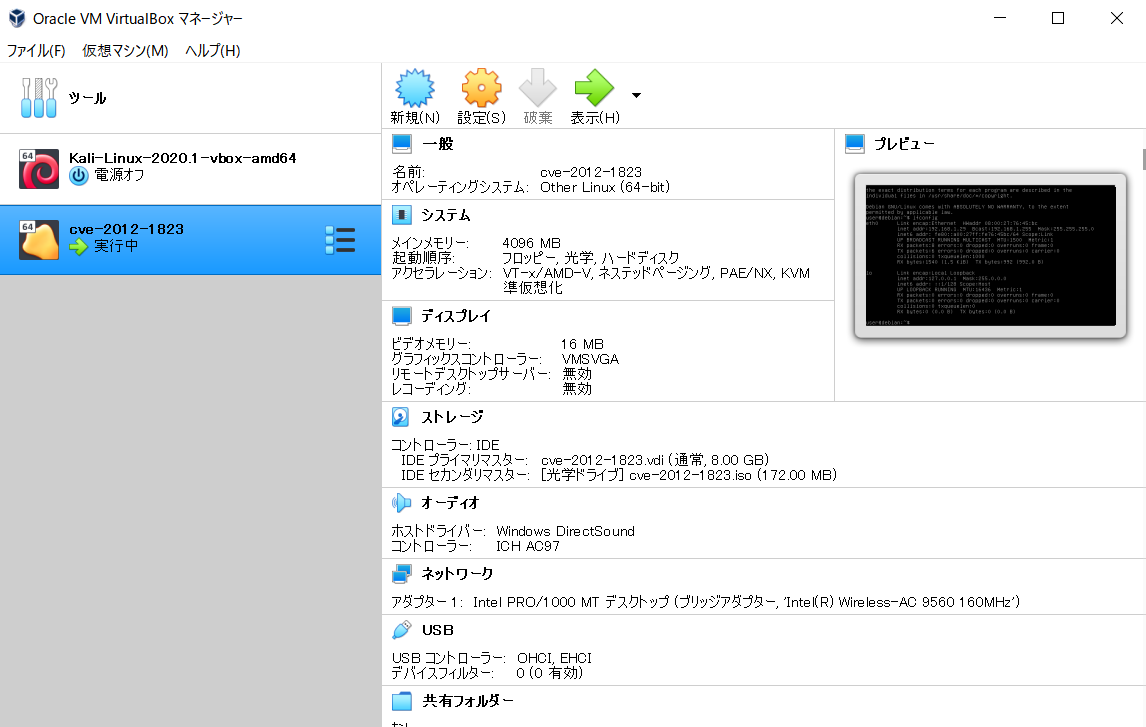Click the OHCI, EHCI USB controller value
The width and height of the screenshot is (1146, 727).
pos(554,658)
